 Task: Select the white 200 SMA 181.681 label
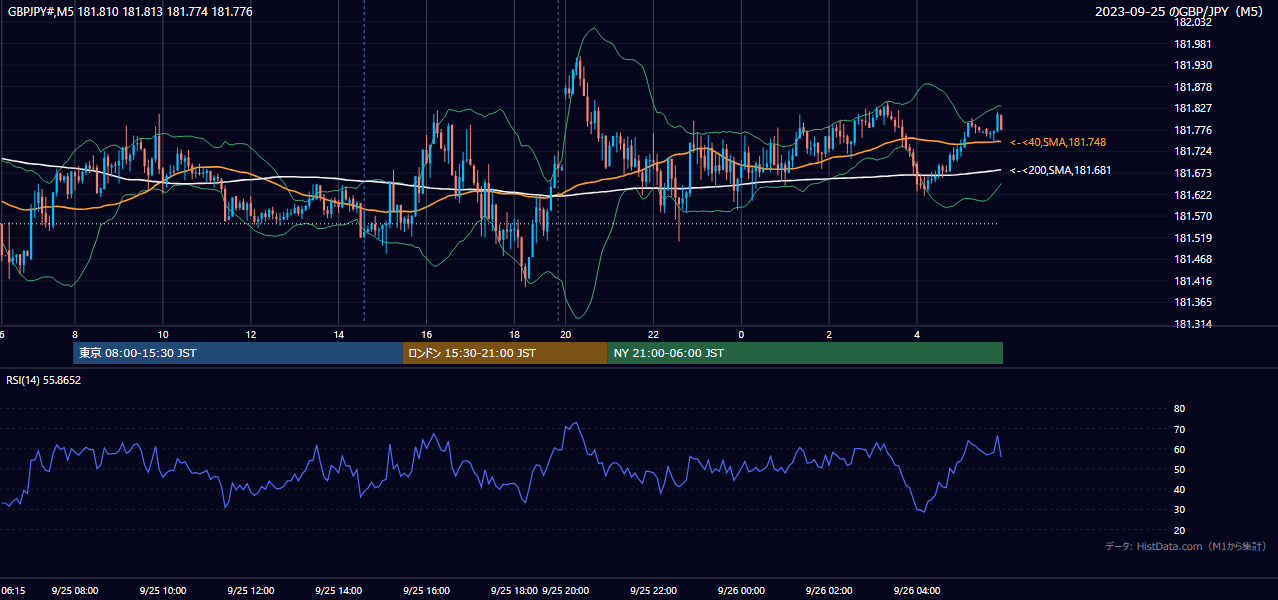[x=1060, y=170]
